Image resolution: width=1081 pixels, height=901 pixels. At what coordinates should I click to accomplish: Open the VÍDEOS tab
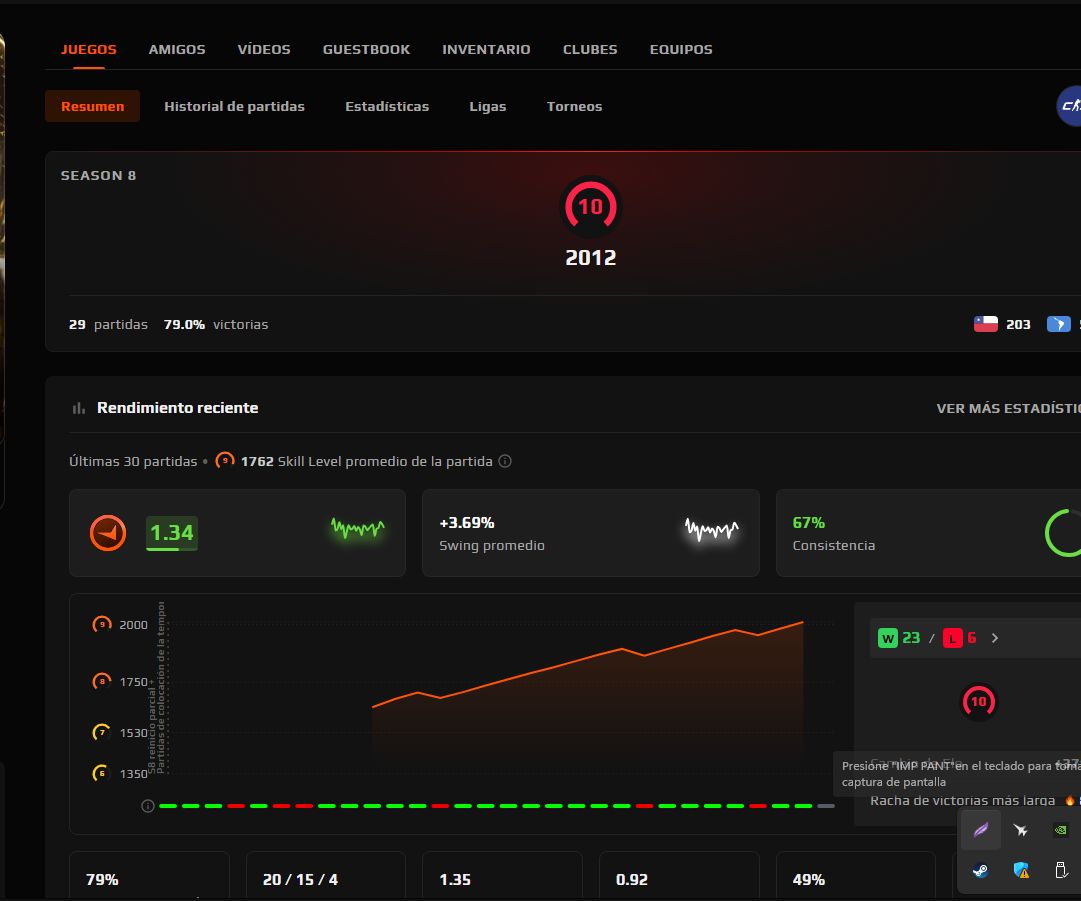tap(264, 50)
